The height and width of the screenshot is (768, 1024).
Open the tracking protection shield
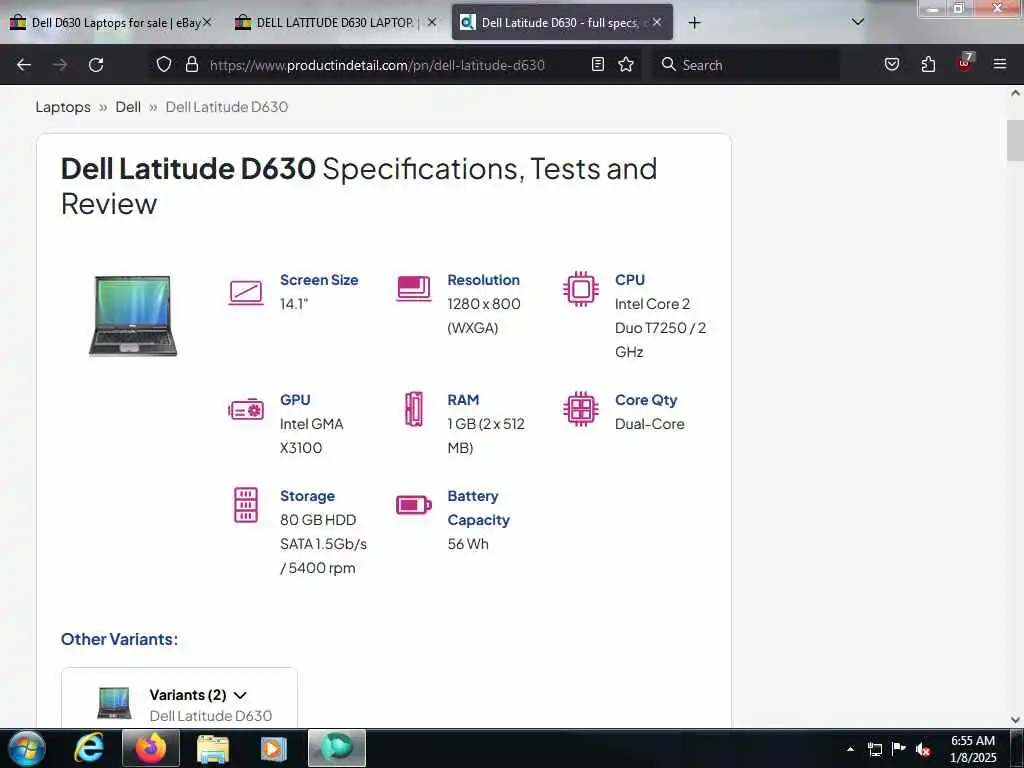pyautogui.click(x=164, y=64)
